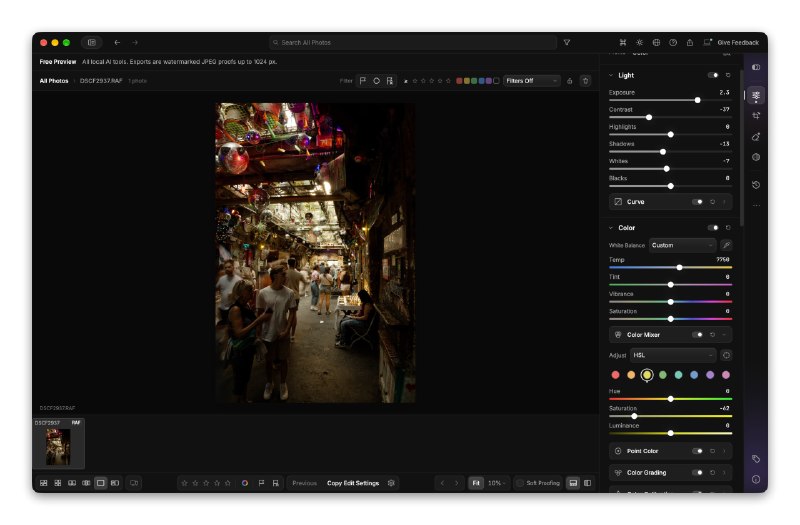Open the Adjust HSL dropdown
This screenshot has width=800, height=525.
coord(673,355)
